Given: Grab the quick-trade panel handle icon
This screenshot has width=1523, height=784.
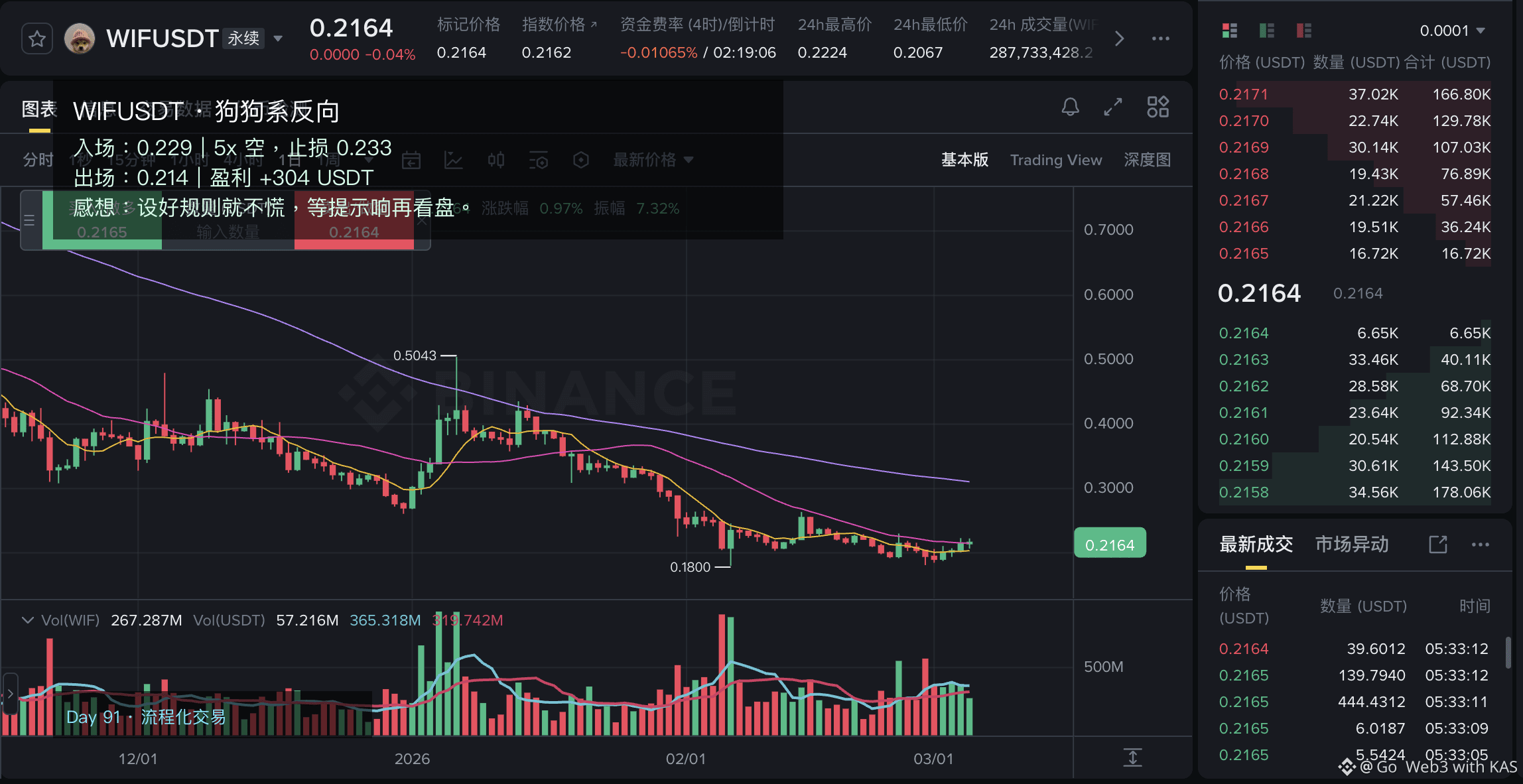Looking at the screenshot, I should (x=29, y=220).
